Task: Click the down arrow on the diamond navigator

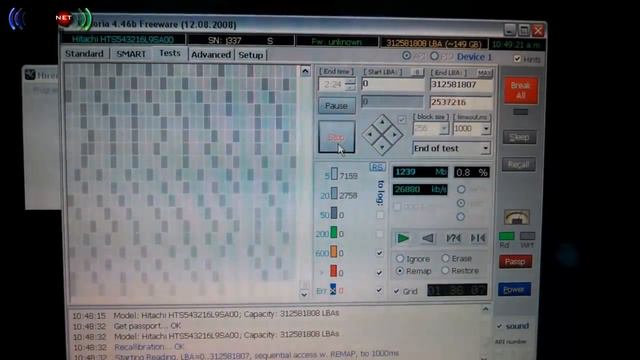Action: [382, 147]
